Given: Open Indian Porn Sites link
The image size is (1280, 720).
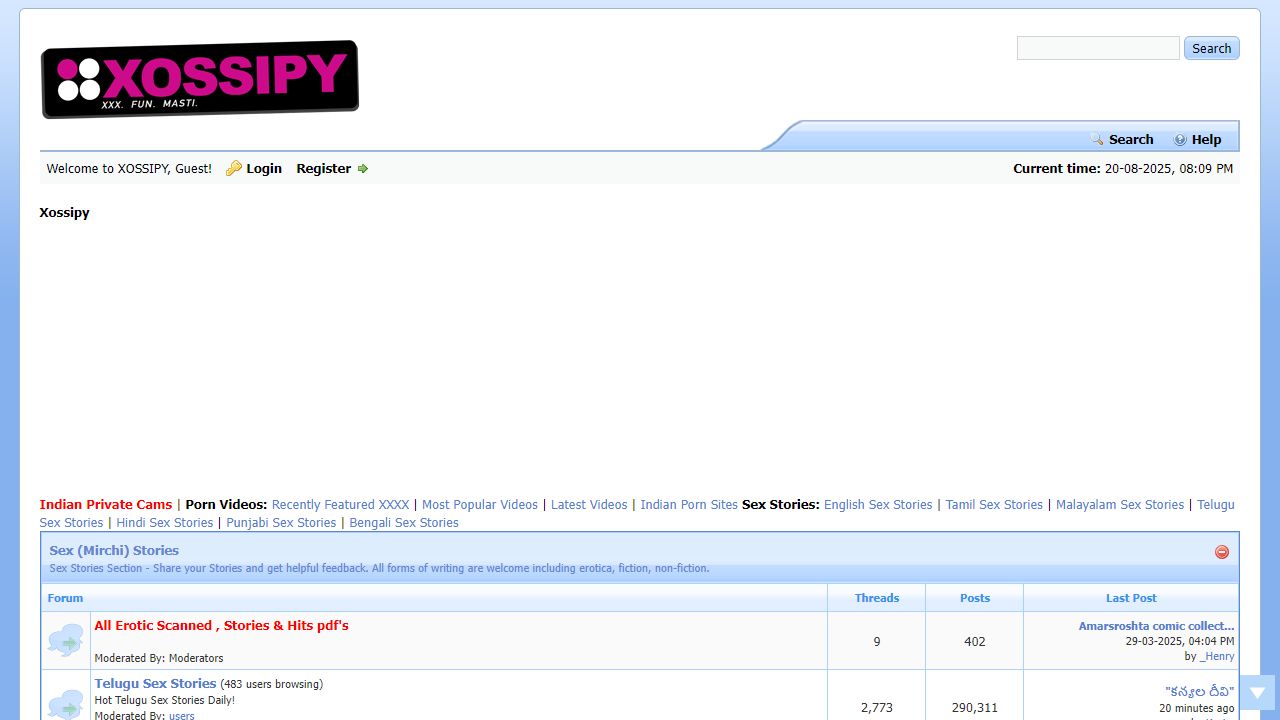Looking at the screenshot, I should (x=689, y=505).
